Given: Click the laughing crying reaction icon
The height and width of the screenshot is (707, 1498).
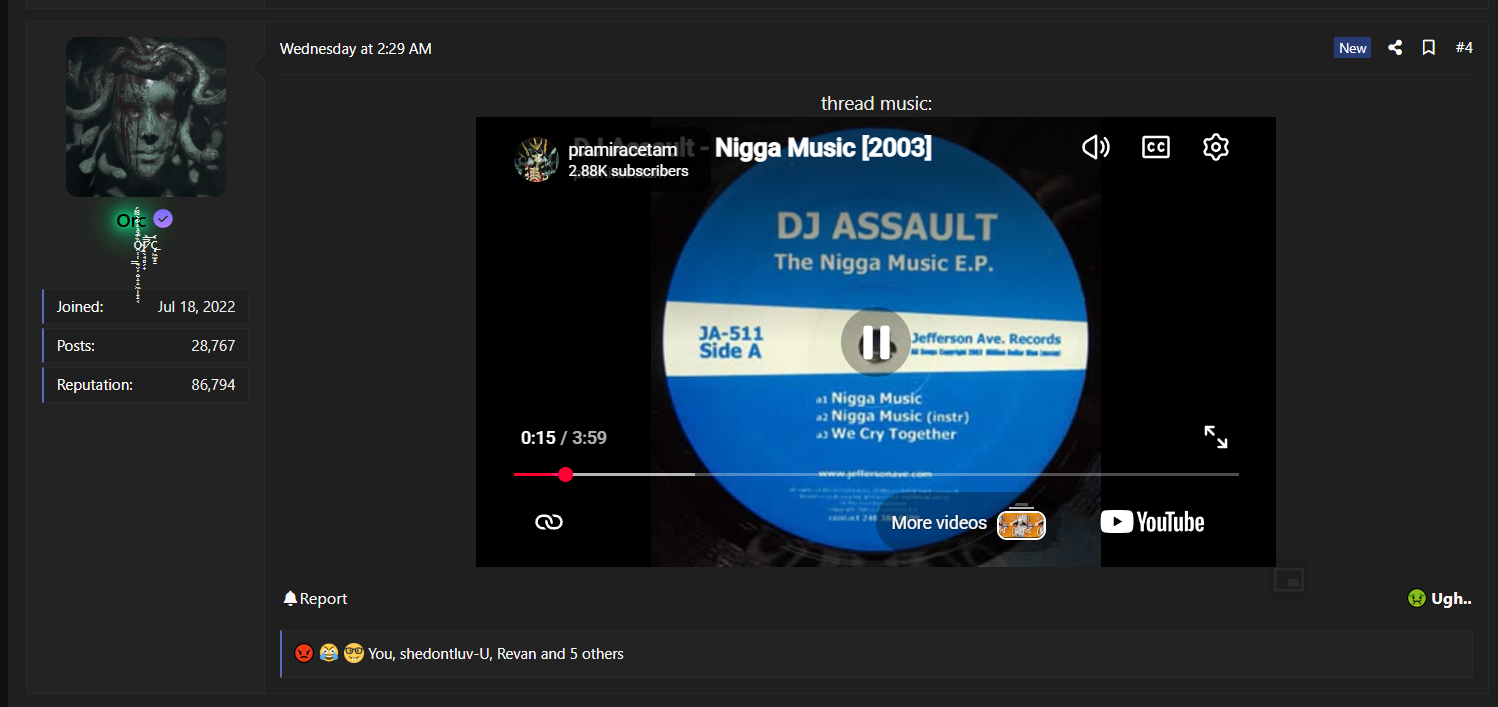Looking at the screenshot, I should click(x=329, y=653).
